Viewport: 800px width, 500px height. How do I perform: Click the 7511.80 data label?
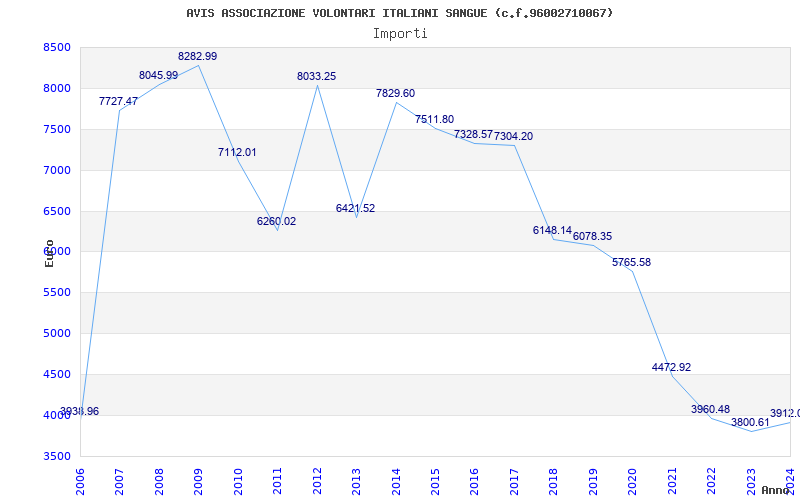tap(435, 120)
